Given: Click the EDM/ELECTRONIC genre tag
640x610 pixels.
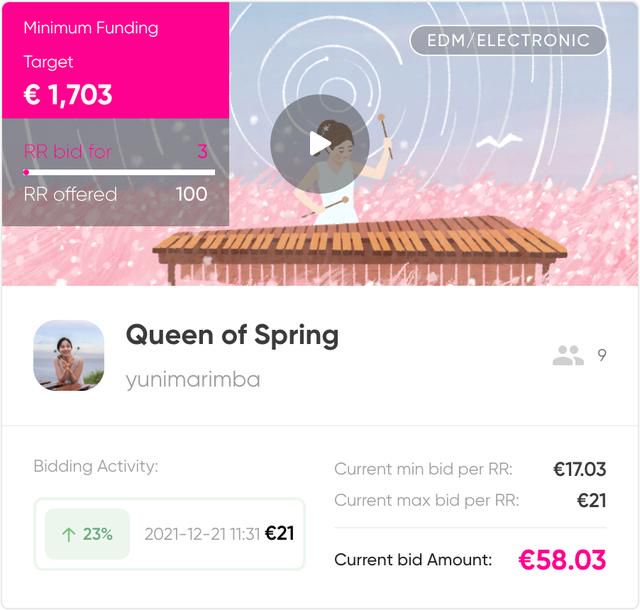Looking at the screenshot, I should click(x=508, y=40).
